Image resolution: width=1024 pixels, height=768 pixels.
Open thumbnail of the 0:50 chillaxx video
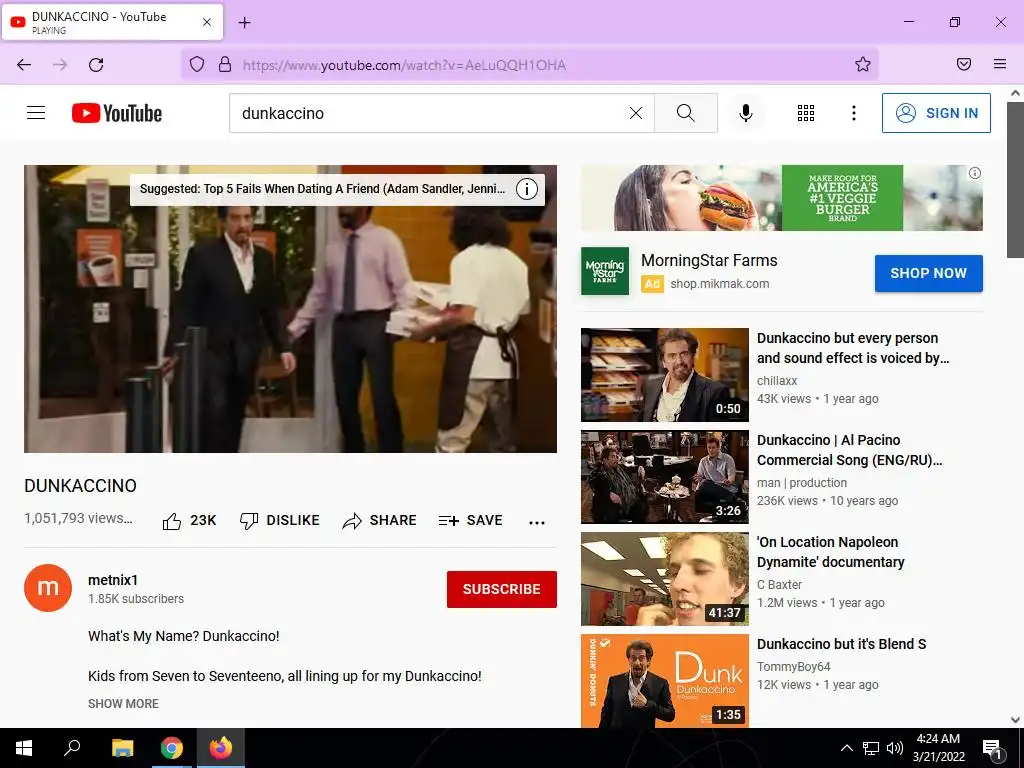click(665, 375)
